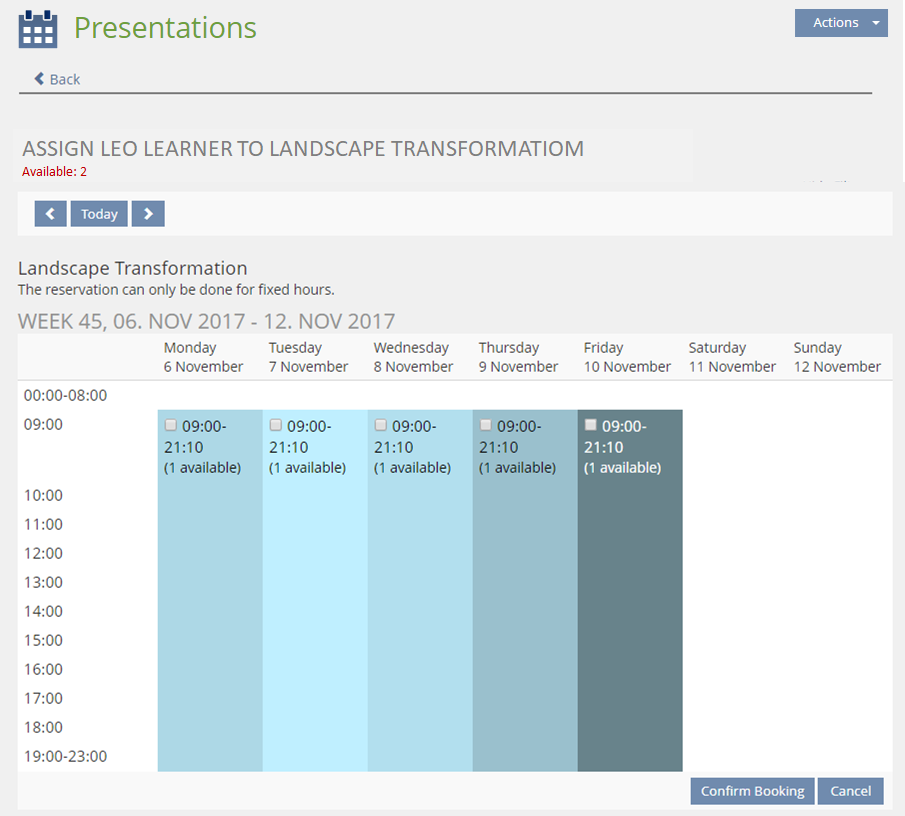The height and width of the screenshot is (816, 905).
Task: Check Tuesday 09:00-21:10 slot checkbox
Action: pos(276,425)
